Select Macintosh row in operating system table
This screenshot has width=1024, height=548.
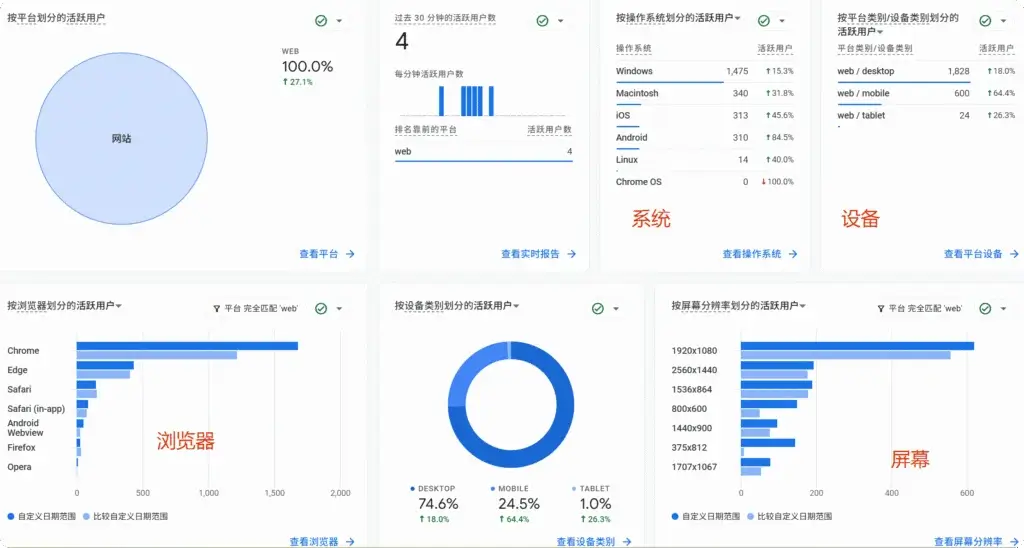705,93
